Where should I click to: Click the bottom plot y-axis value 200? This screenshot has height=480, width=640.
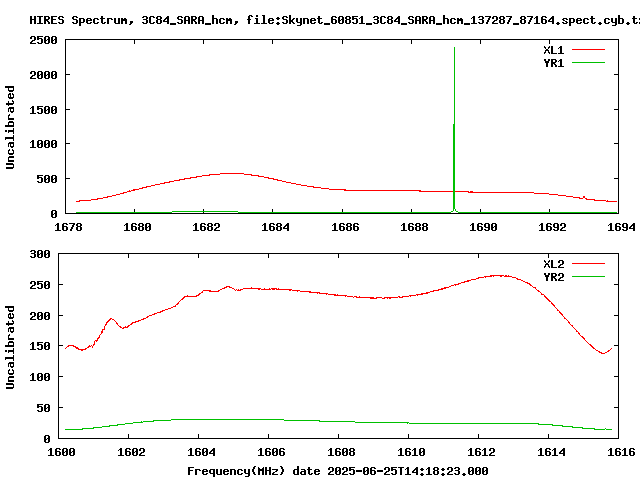coord(40,316)
